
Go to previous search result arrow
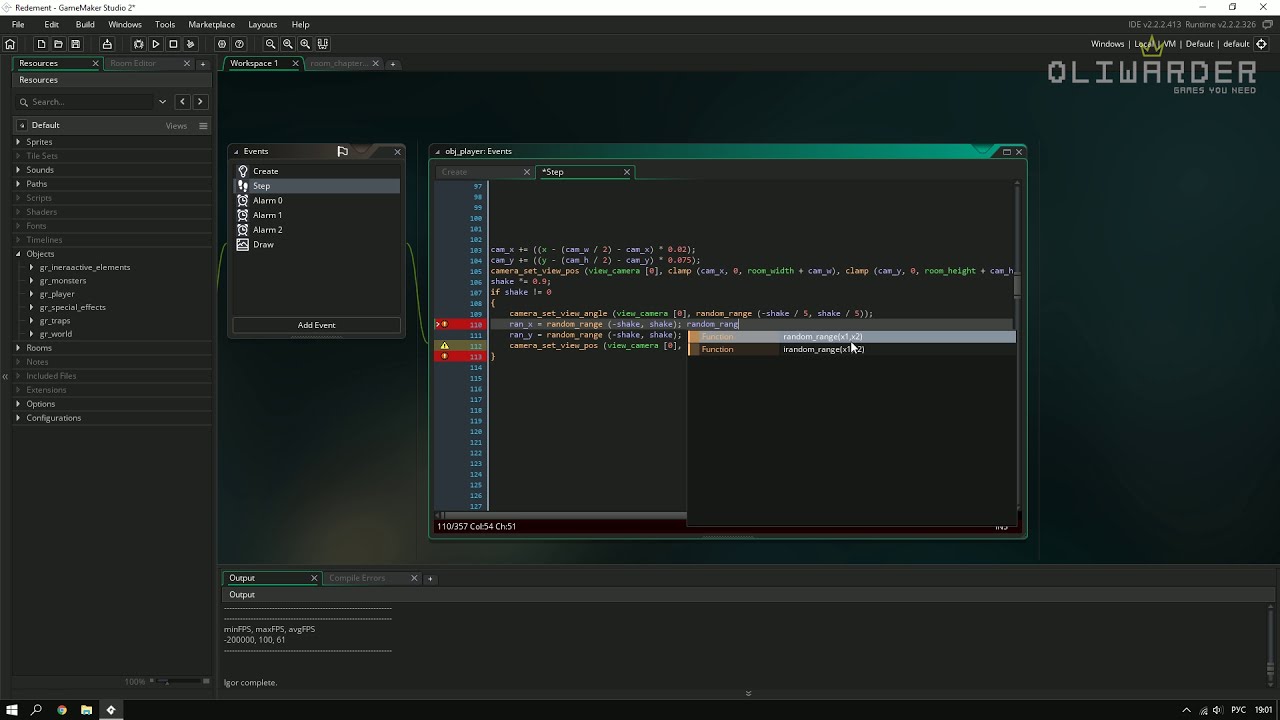click(x=182, y=102)
